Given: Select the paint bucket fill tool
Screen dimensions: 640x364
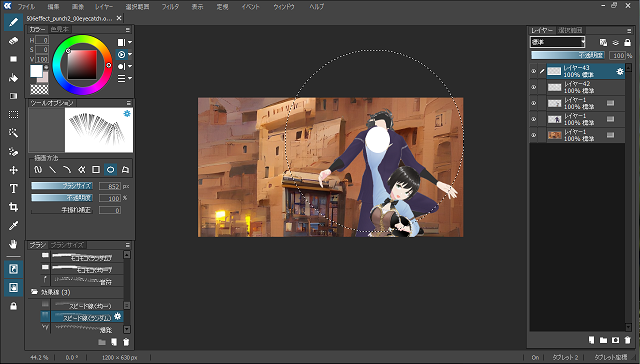Looking at the screenshot, I should click(13, 78).
